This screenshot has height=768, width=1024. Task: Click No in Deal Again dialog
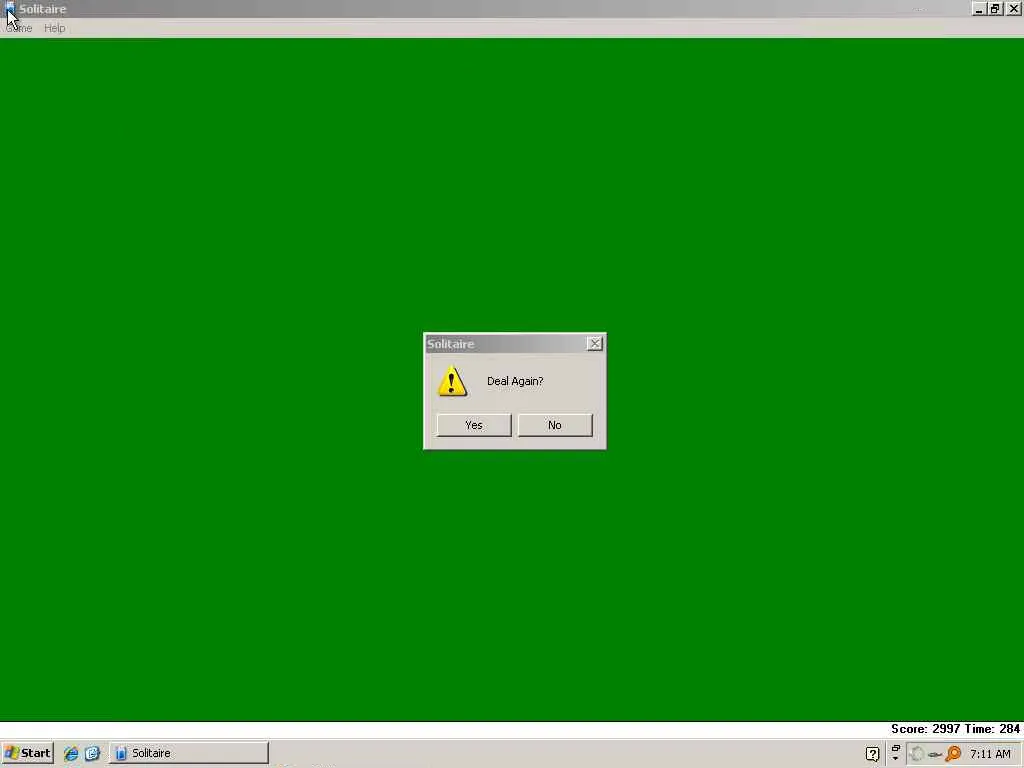[555, 425]
